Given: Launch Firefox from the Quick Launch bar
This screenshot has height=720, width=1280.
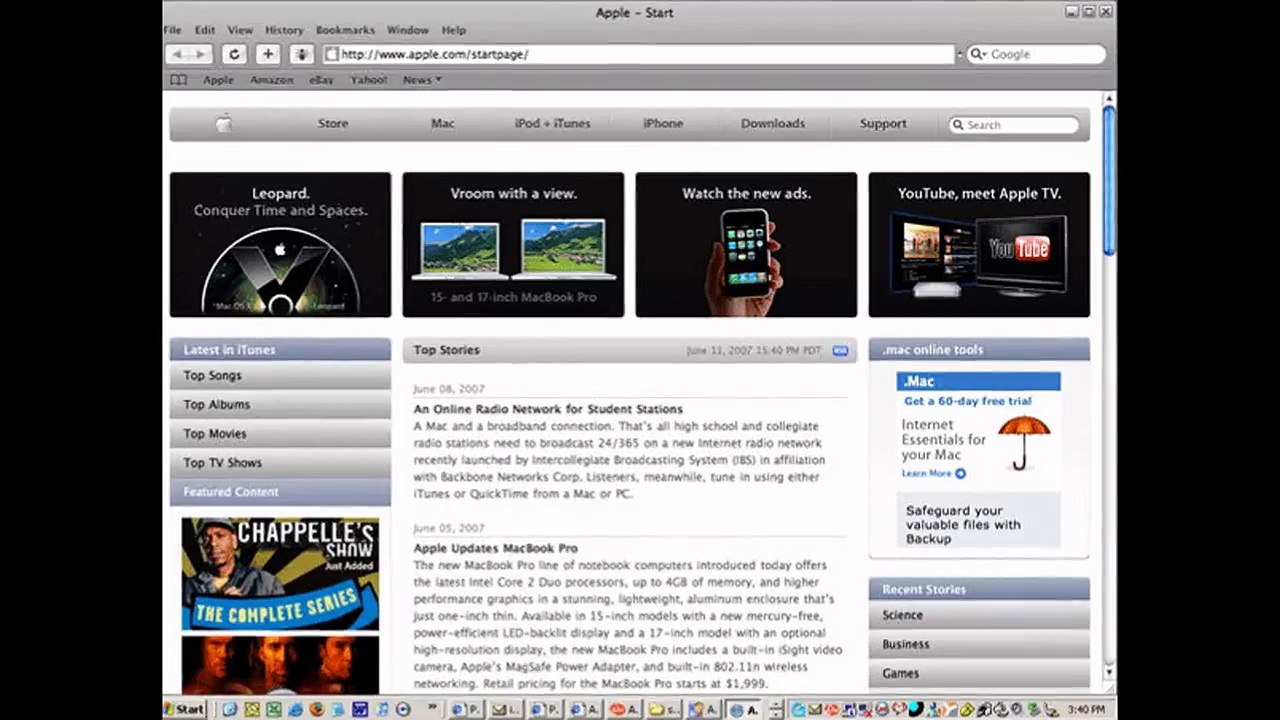Looking at the screenshot, I should [318, 710].
